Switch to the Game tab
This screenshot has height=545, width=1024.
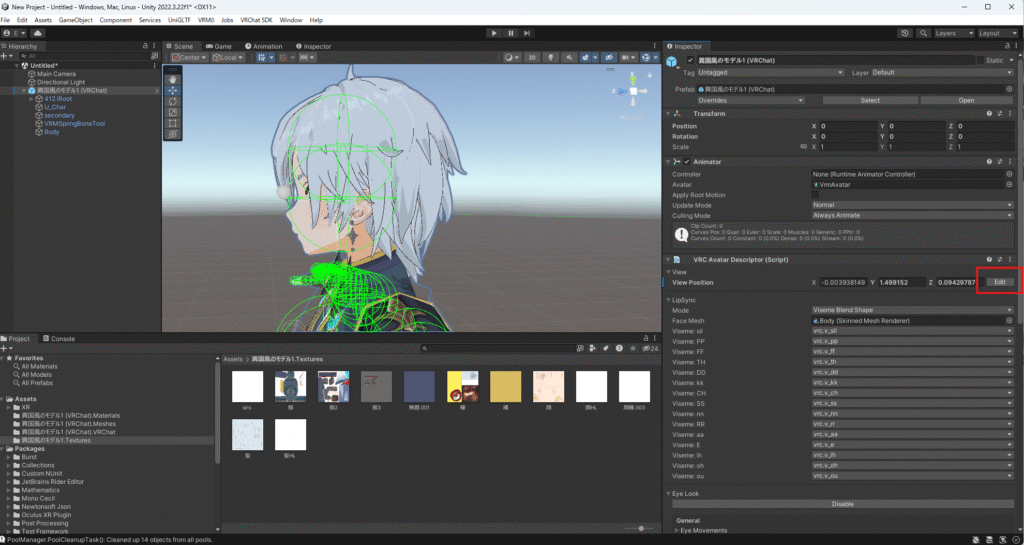pyautogui.click(x=219, y=46)
